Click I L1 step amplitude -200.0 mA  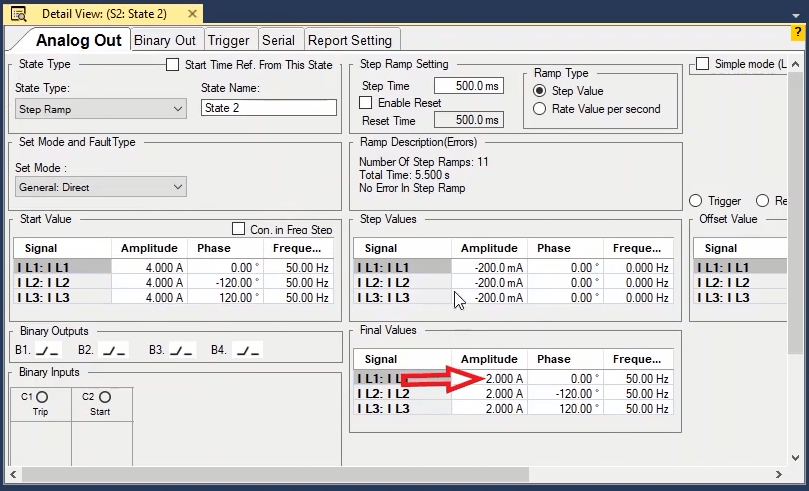click(489, 268)
